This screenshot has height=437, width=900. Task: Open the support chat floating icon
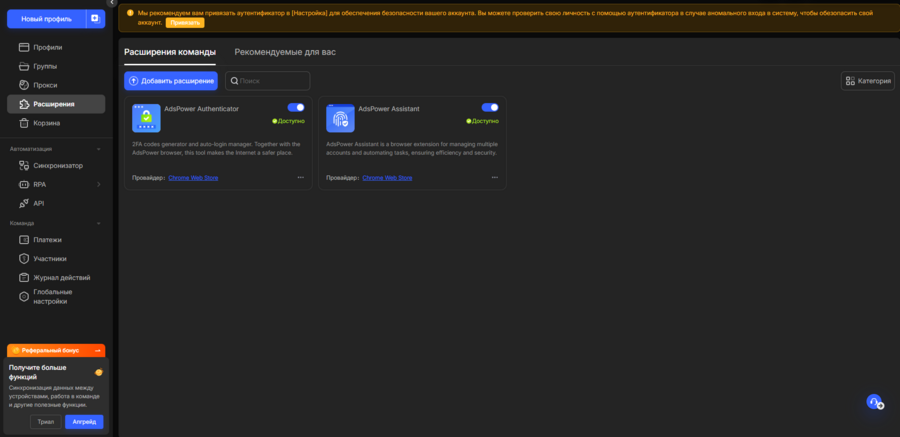874,402
